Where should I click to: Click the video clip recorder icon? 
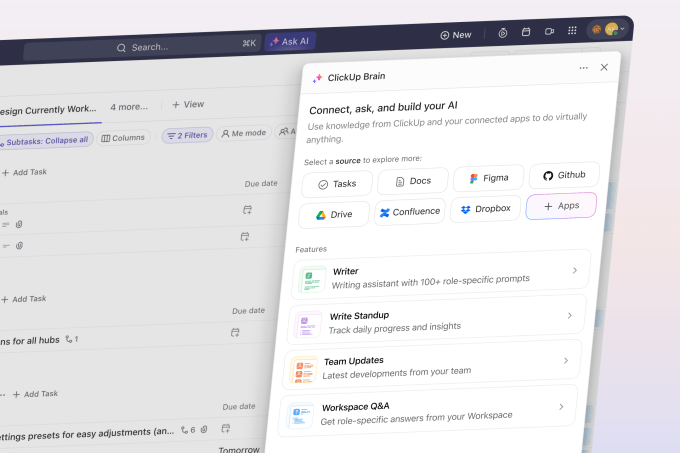[549, 31]
